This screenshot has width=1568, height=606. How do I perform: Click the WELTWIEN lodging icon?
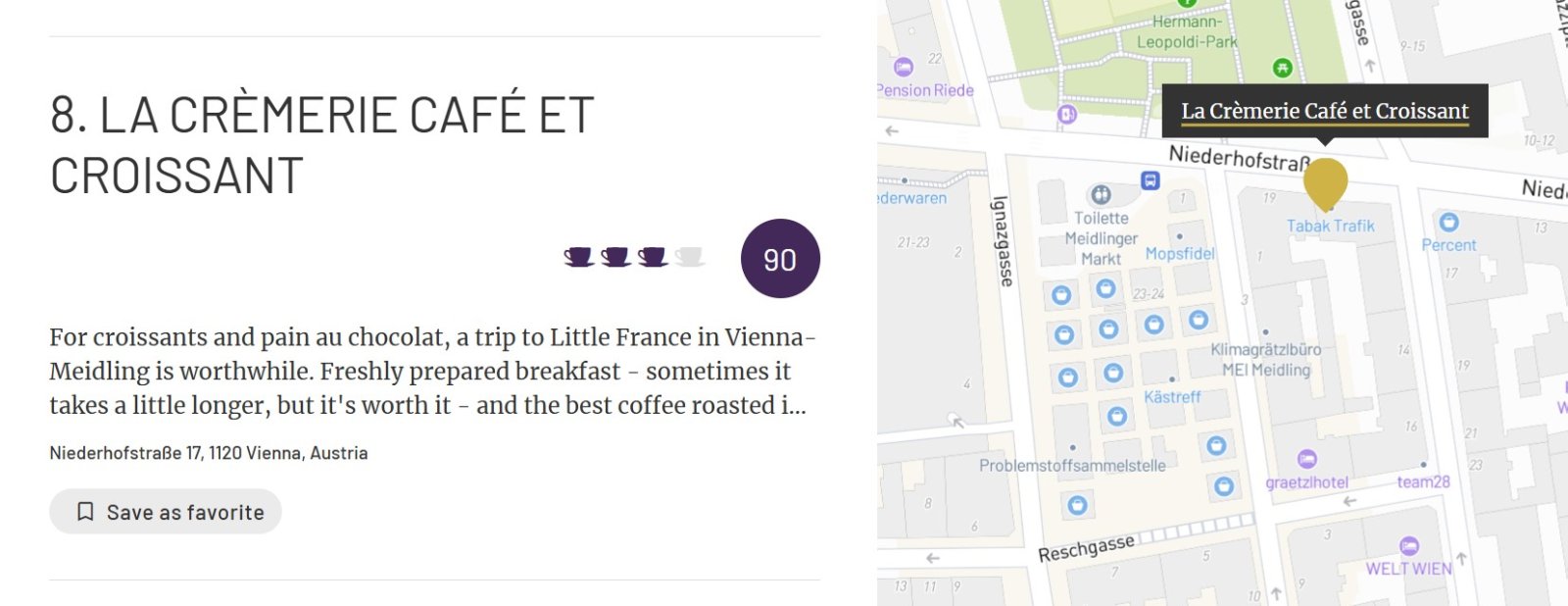coord(1409,545)
